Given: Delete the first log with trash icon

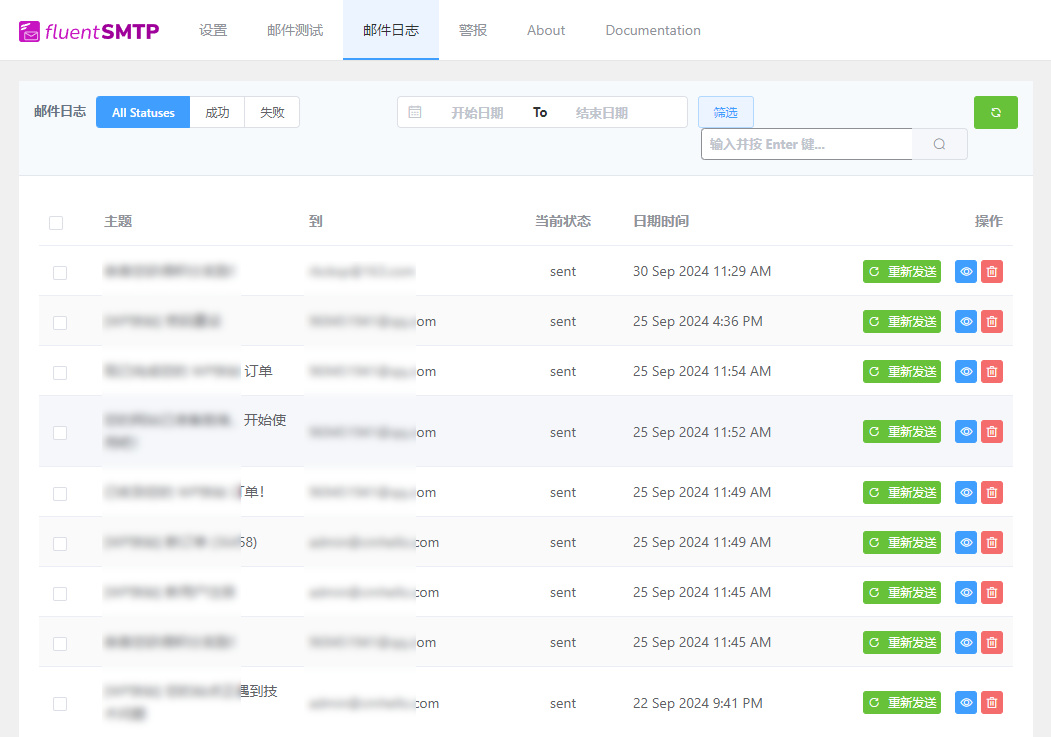Looking at the screenshot, I should pos(991,271).
